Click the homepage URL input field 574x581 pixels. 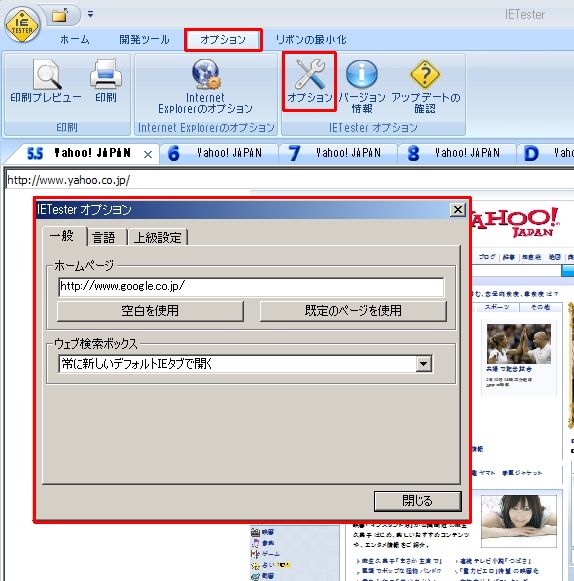[x=251, y=286]
